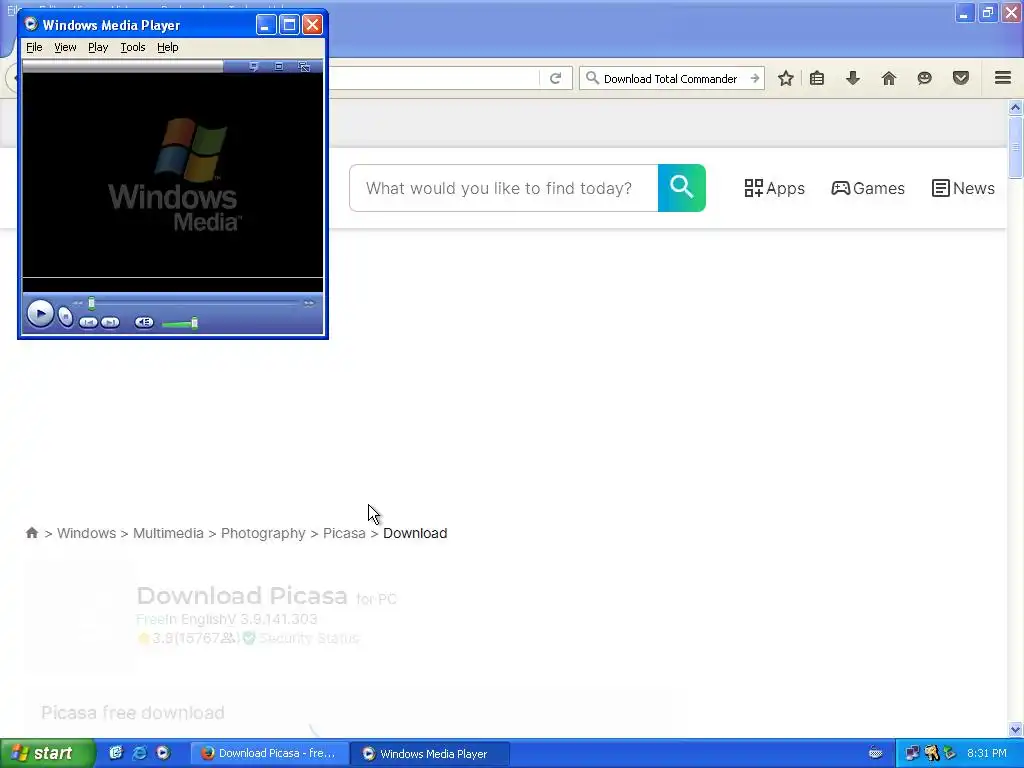Switch Media Player to skin mode icon

click(x=304, y=67)
